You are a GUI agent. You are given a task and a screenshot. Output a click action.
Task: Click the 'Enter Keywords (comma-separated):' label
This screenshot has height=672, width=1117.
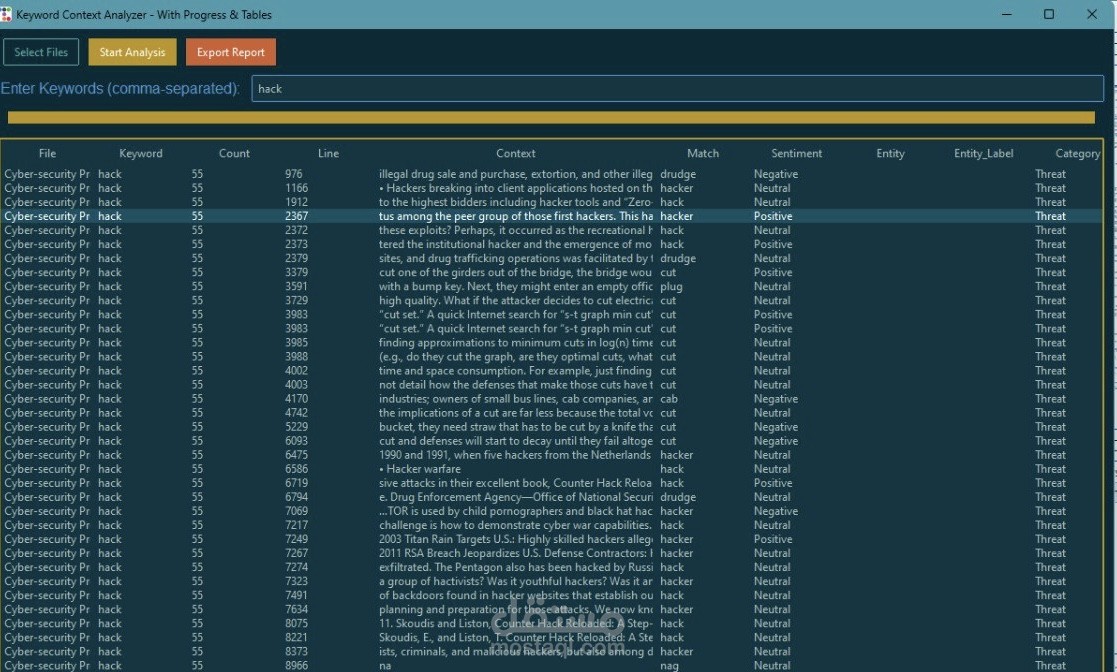coord(120,88)
